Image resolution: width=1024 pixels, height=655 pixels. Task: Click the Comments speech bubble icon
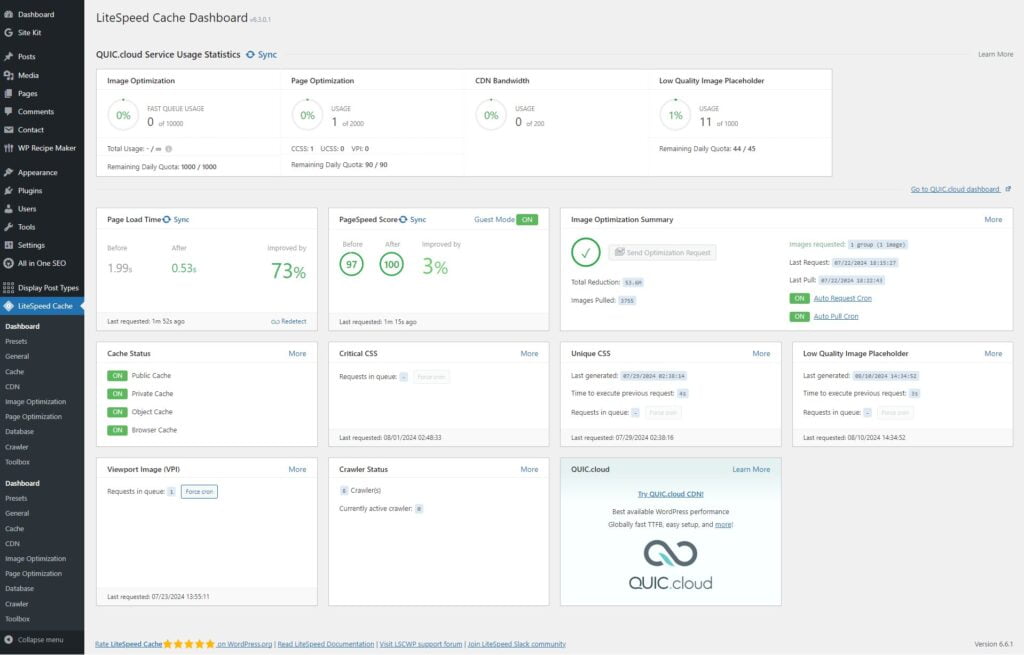pos(8,112)
